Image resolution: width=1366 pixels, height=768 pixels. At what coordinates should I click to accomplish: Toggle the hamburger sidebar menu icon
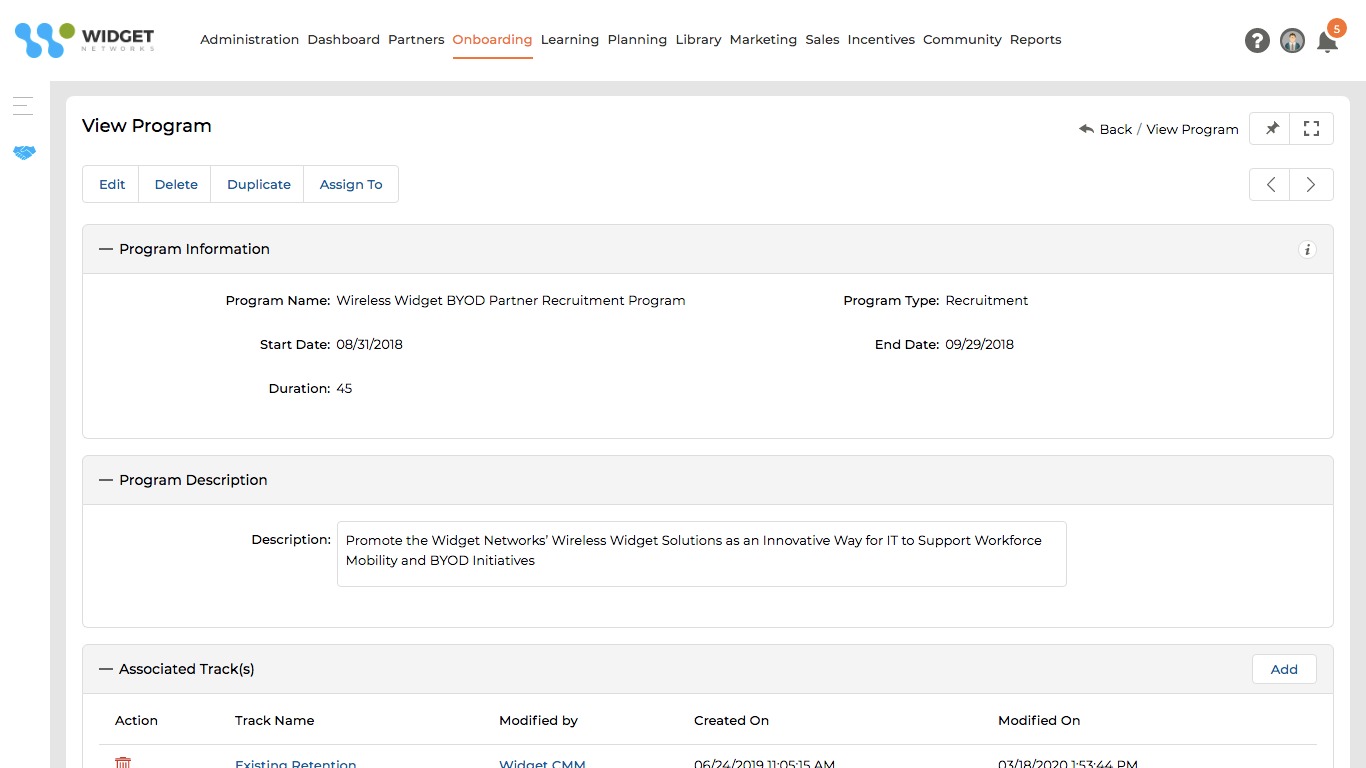pyautogui.click(x=23, y=105)
